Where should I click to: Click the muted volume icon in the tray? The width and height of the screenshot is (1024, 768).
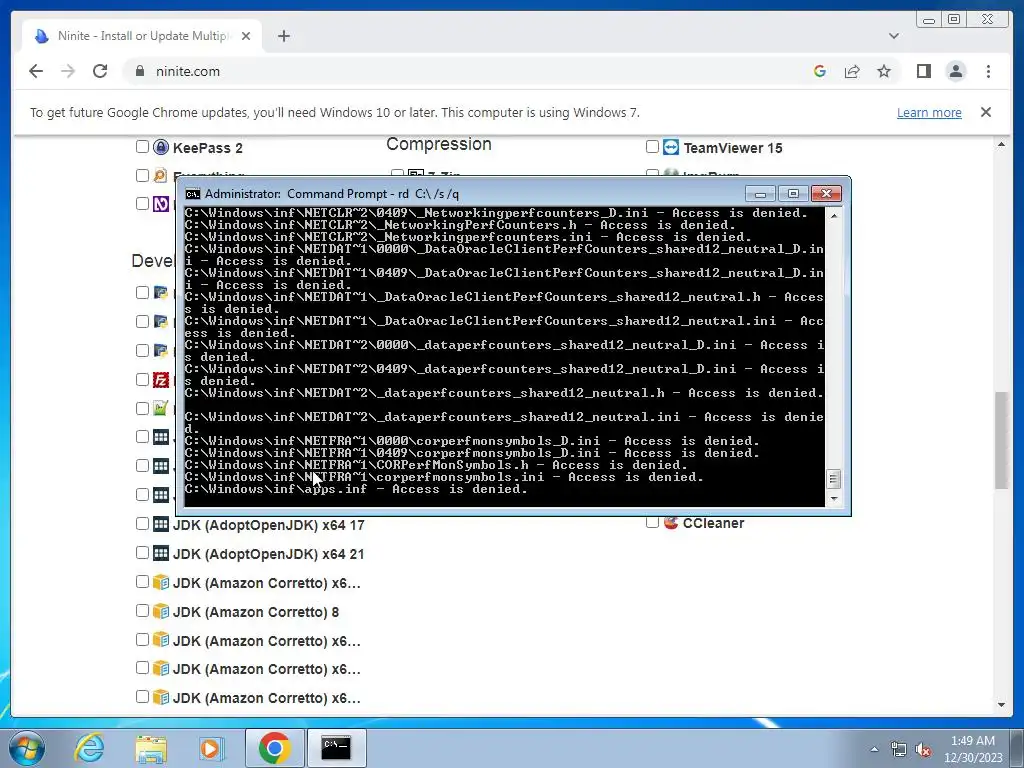[923, 750]
